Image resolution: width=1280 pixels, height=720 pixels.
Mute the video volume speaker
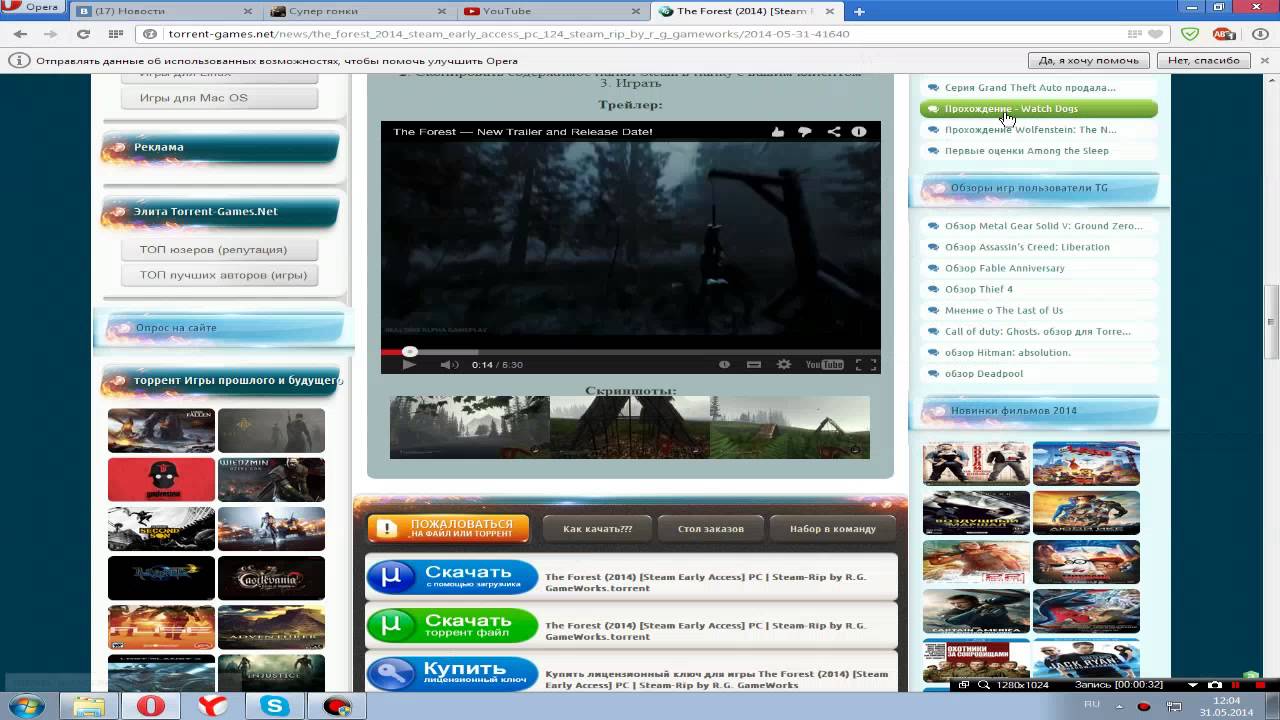pyautogui.click(x=449, y=365)
